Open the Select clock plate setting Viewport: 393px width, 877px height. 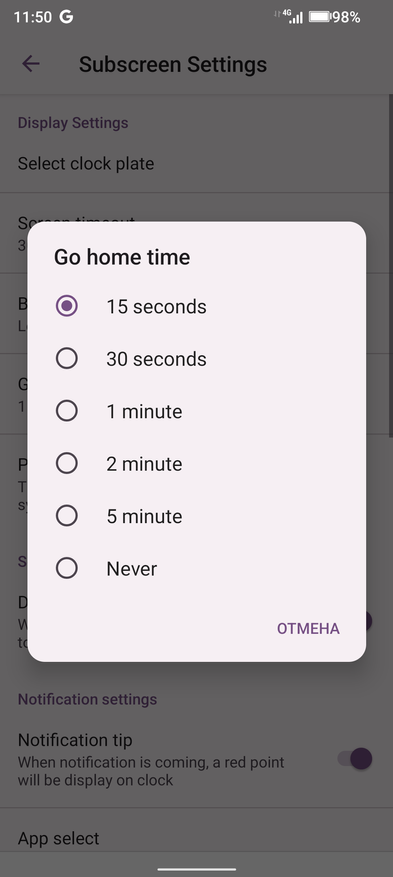point(196,164)
